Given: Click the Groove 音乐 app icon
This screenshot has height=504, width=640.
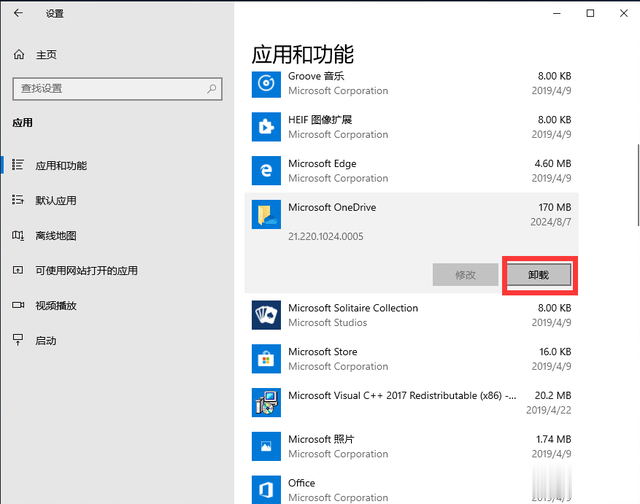Looking at the screenshot, I should coord(266,83).
